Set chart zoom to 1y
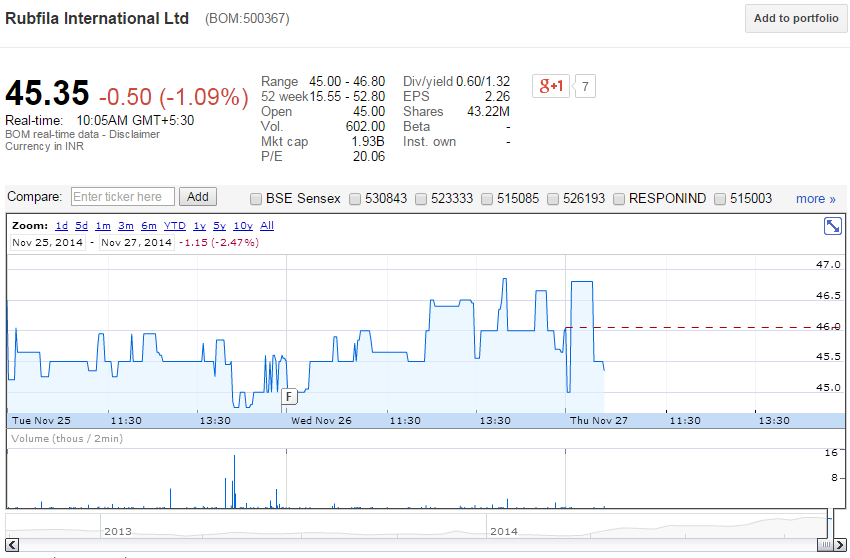The width and height of the screenshot is (850, 558). [x=199, y=226]
